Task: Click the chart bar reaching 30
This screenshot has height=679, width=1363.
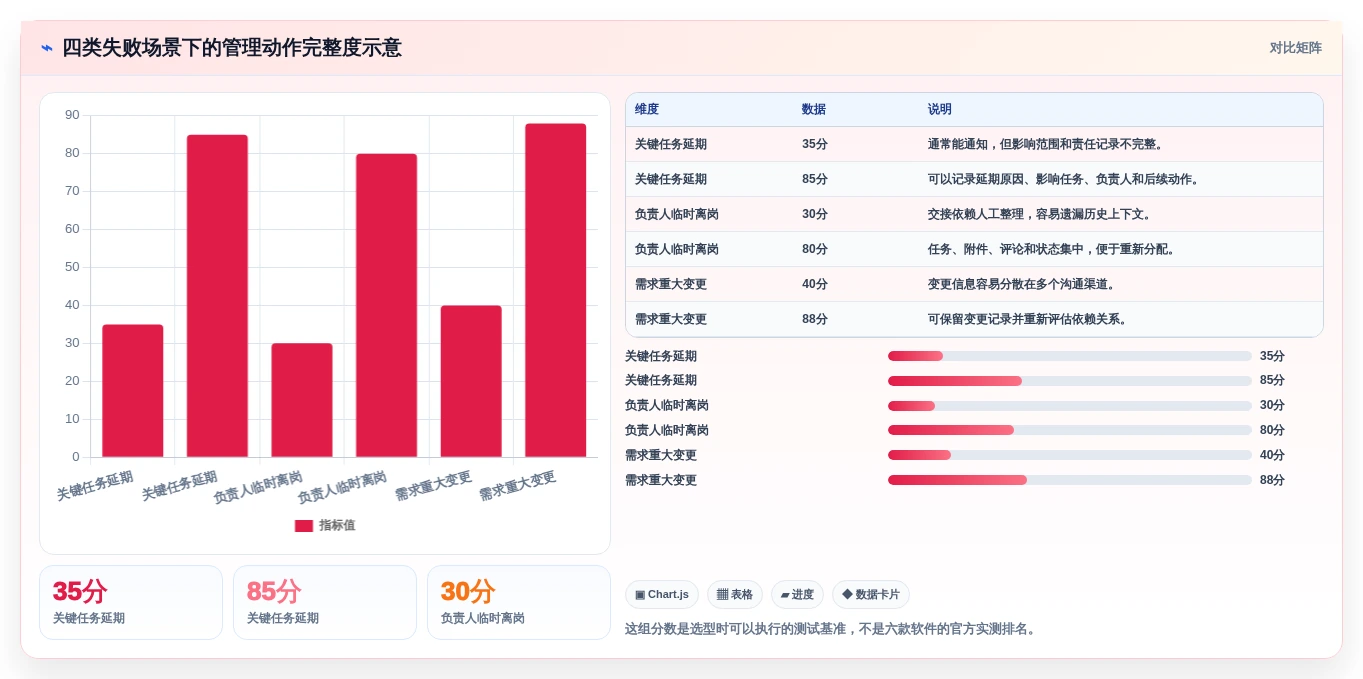Action: tap(302, 400)
